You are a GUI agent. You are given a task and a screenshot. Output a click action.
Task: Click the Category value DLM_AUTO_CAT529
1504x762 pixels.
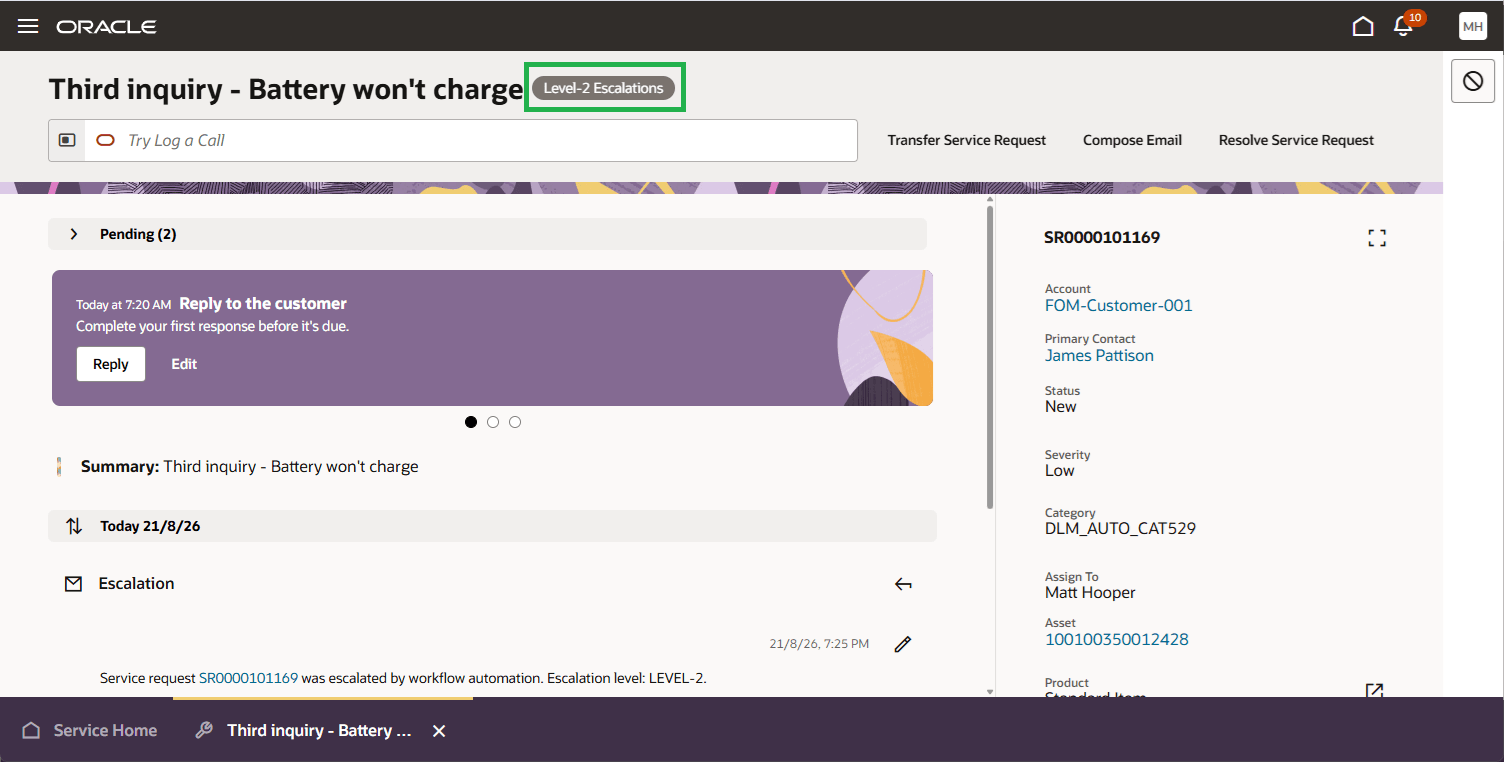tap(1120, 528)
